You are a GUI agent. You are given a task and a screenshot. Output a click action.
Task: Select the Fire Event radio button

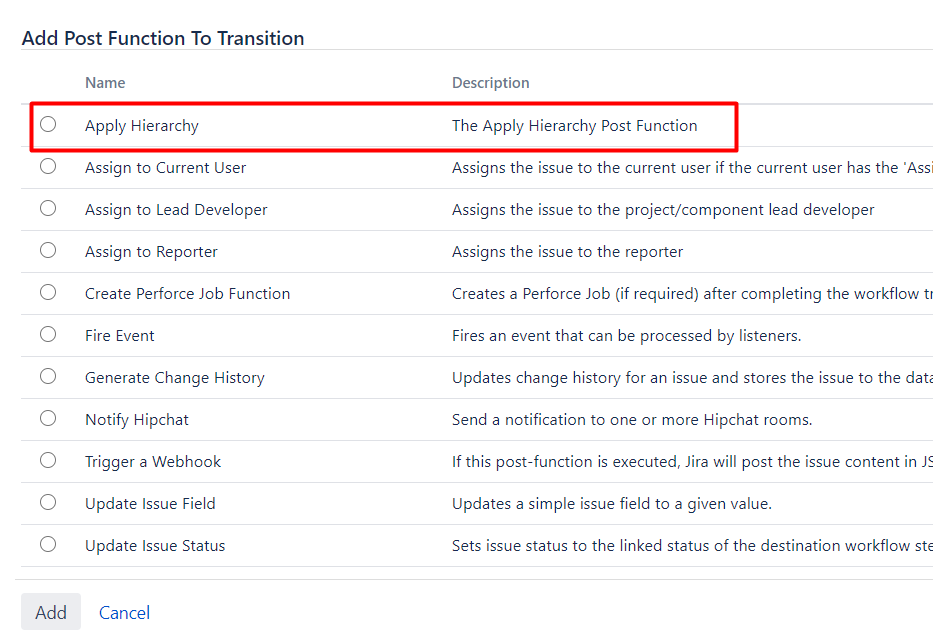pyautogui.click(x=48, y=335)
